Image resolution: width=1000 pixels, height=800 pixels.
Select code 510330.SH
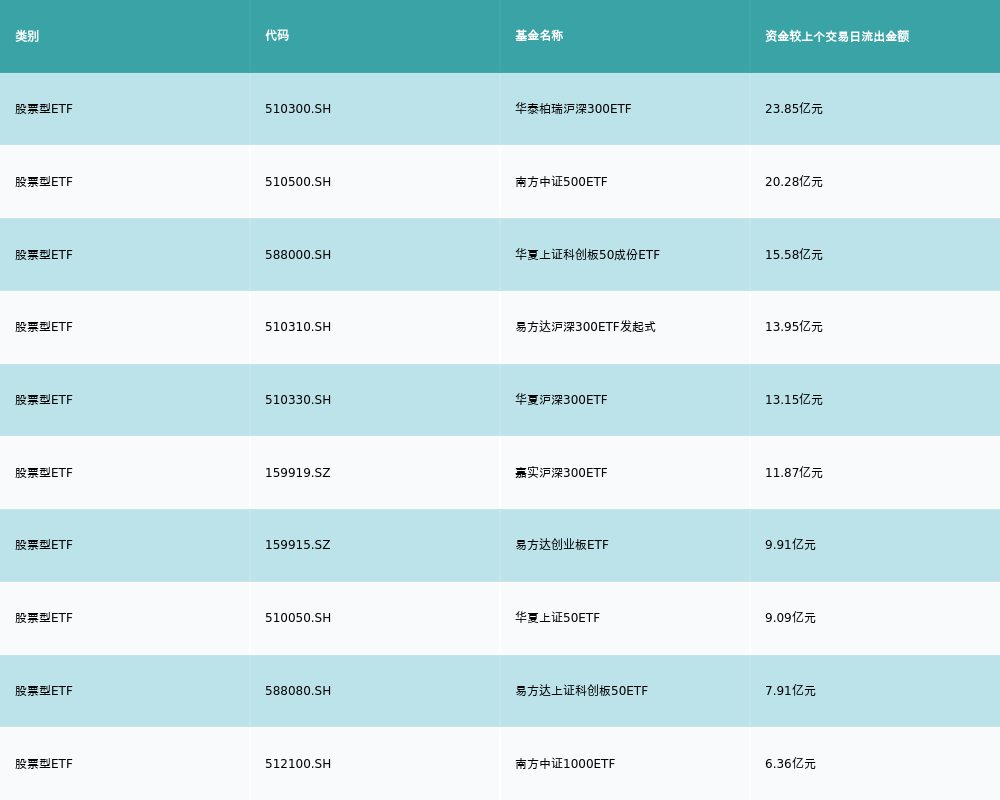298,400
